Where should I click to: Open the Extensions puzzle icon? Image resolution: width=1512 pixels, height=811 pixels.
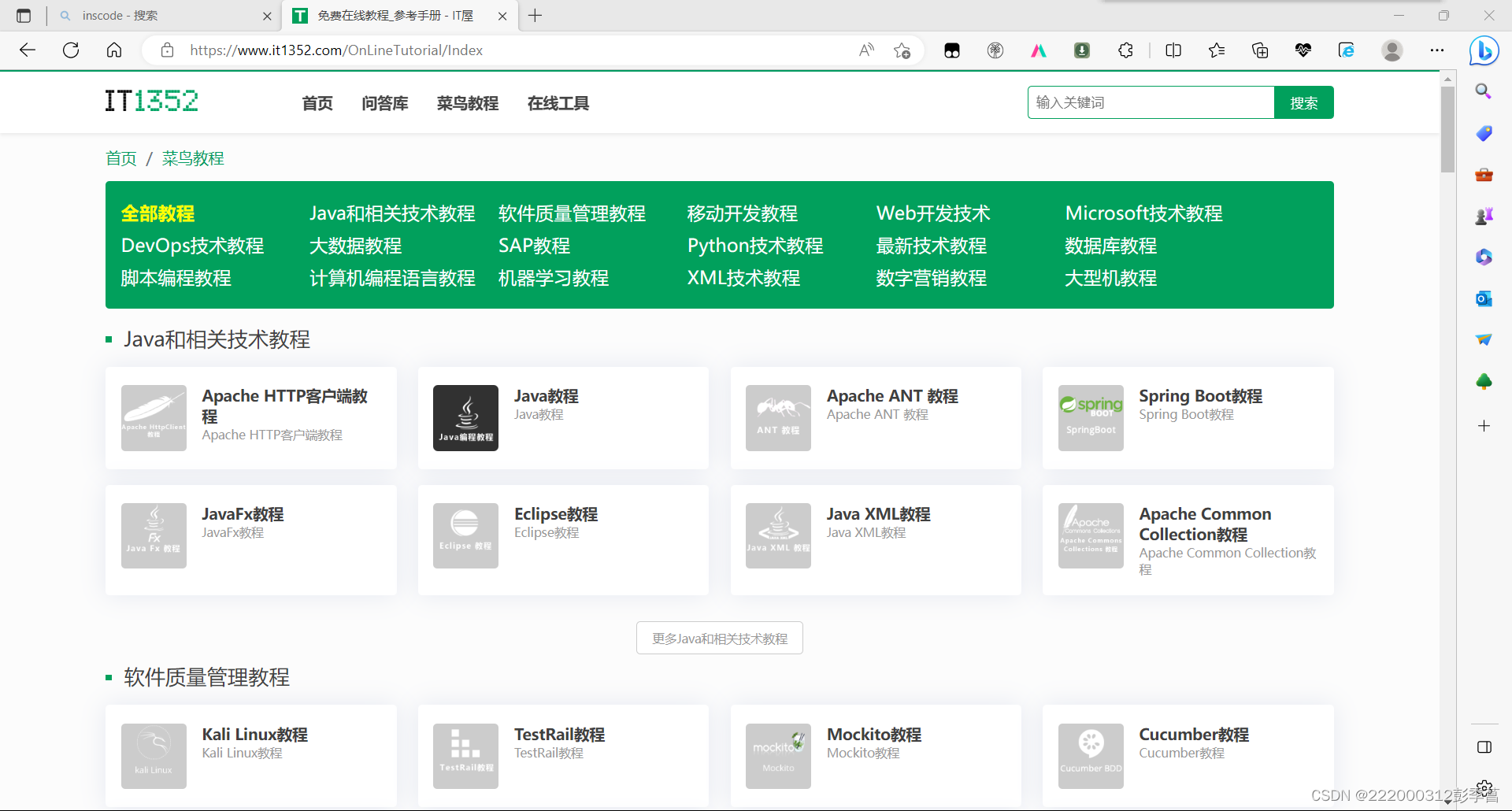pyautogui.click(x=1125, y=50)
